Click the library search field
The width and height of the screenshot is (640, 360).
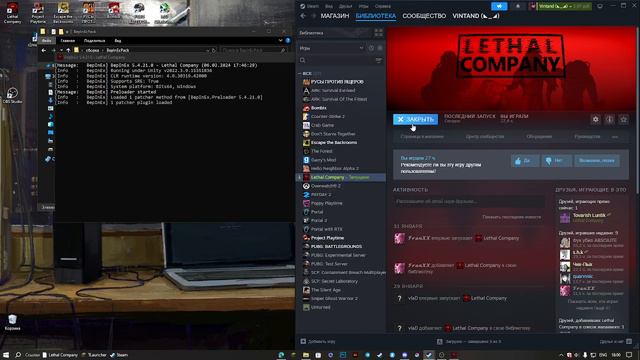click(337, 60)
